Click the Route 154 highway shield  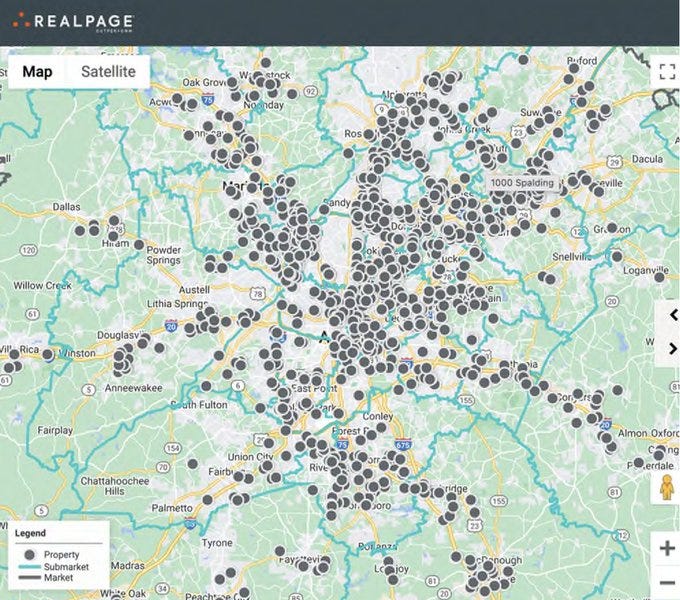click(x=173, y=448)
